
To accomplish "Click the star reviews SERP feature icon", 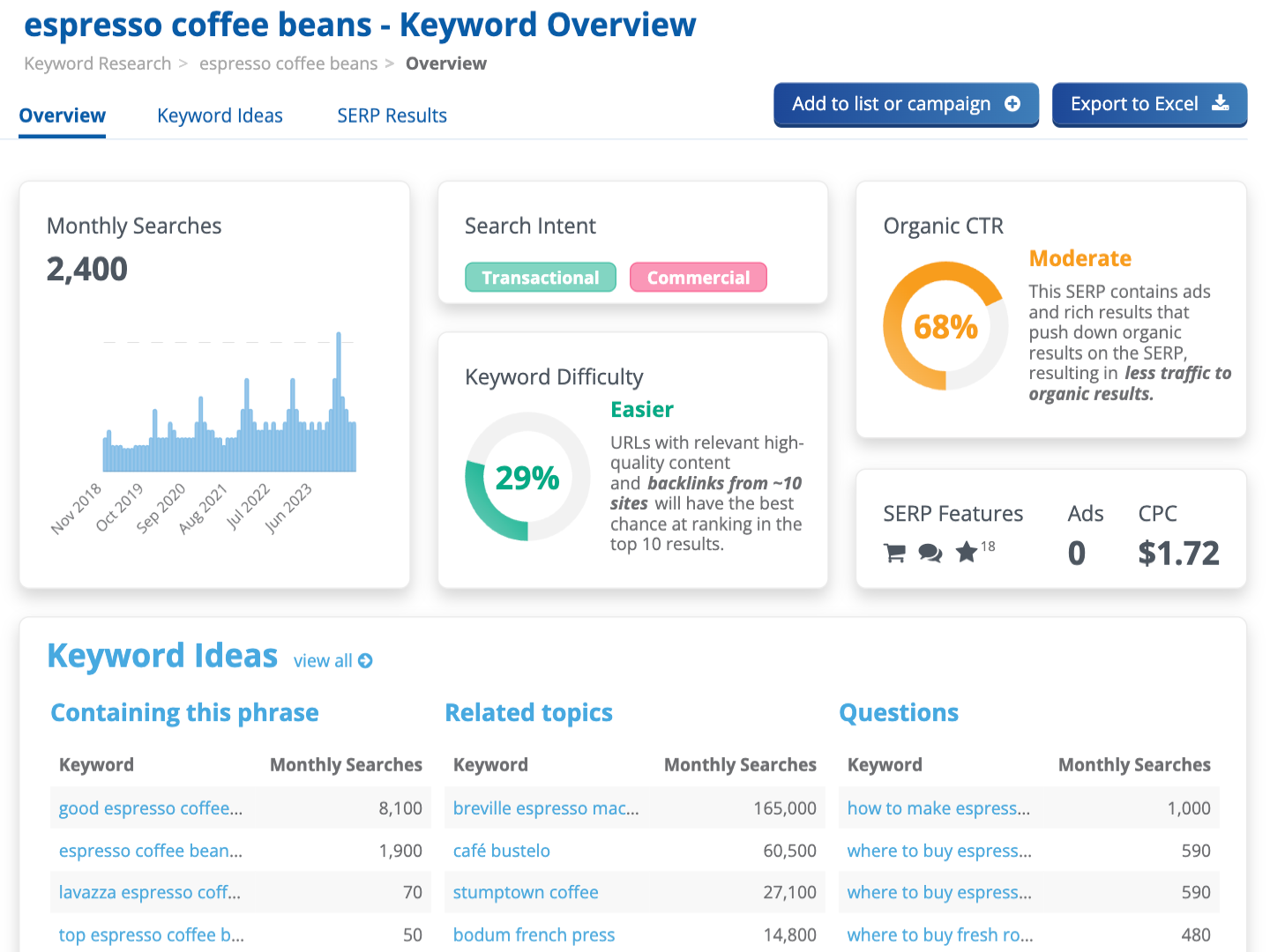I will pos(967,553).
